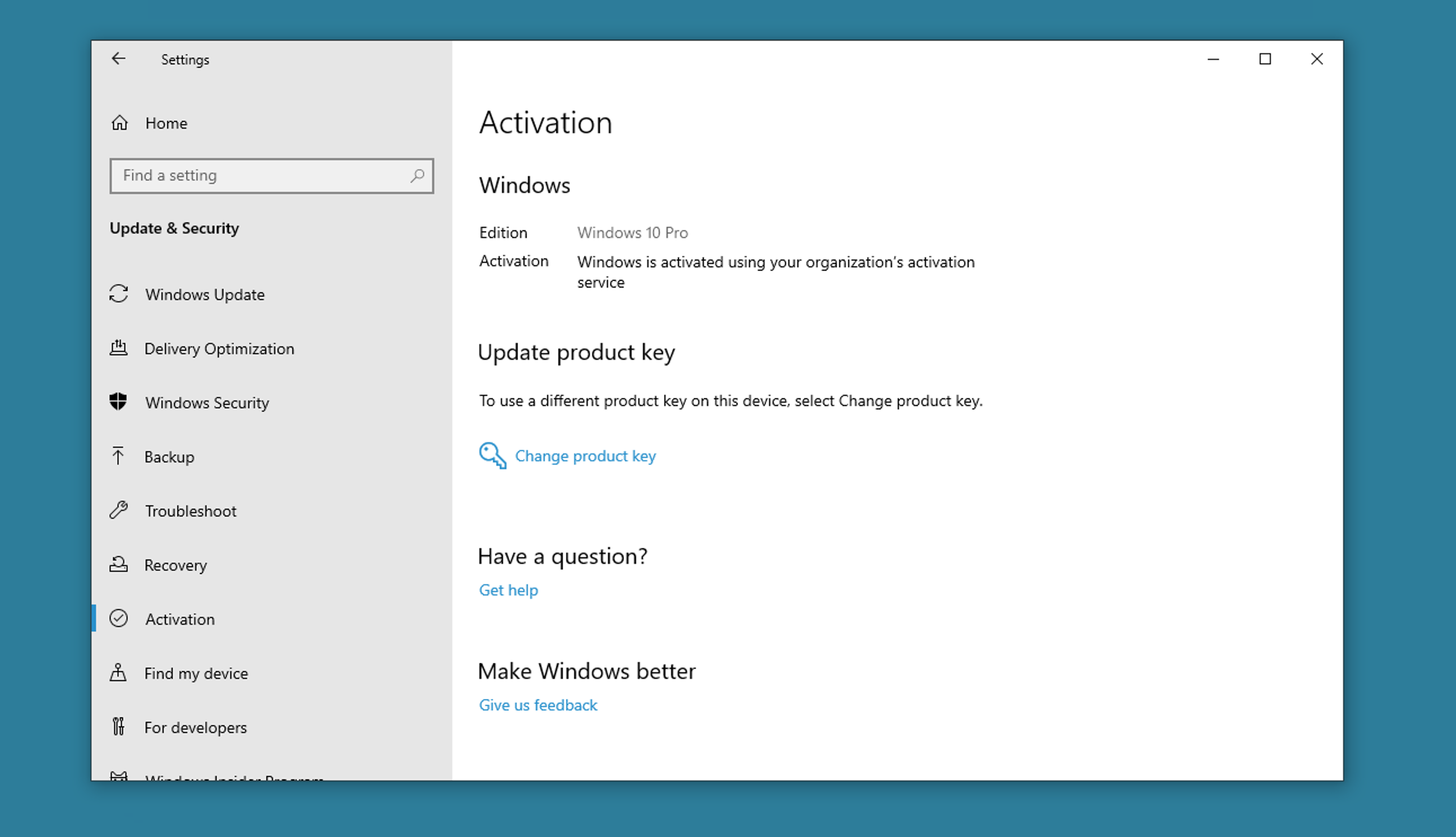Select the Activation menu item
This screenshot has width=1456, height=837.
point(179,618)
